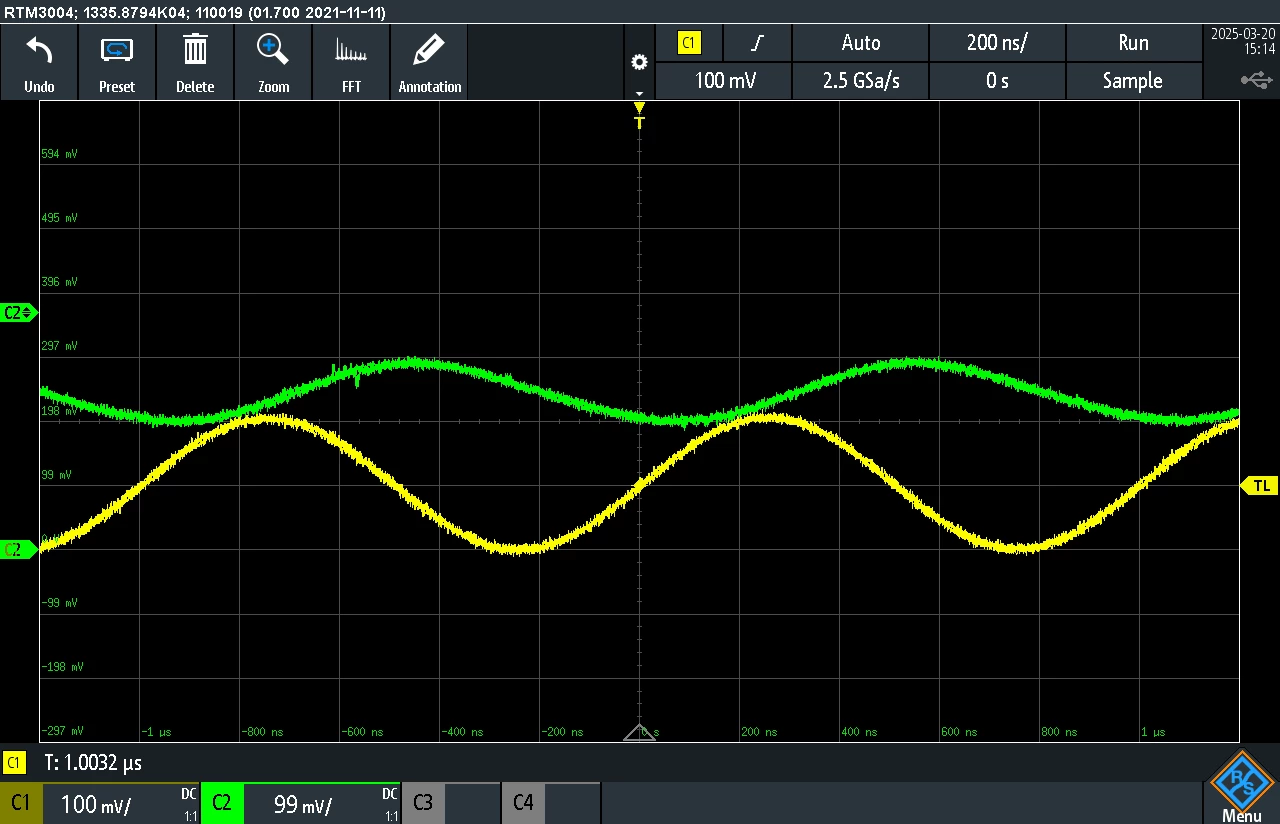Click the Delete trash can icon
The image size is (1280, 824).
(195, 49)
